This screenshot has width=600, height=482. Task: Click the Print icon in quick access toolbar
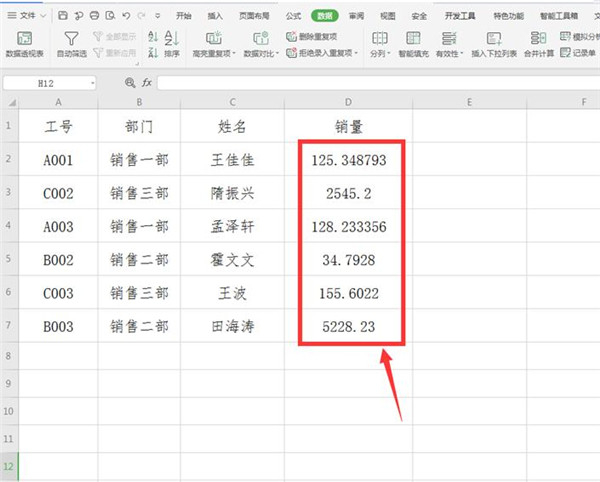click(x=93, y=16)
